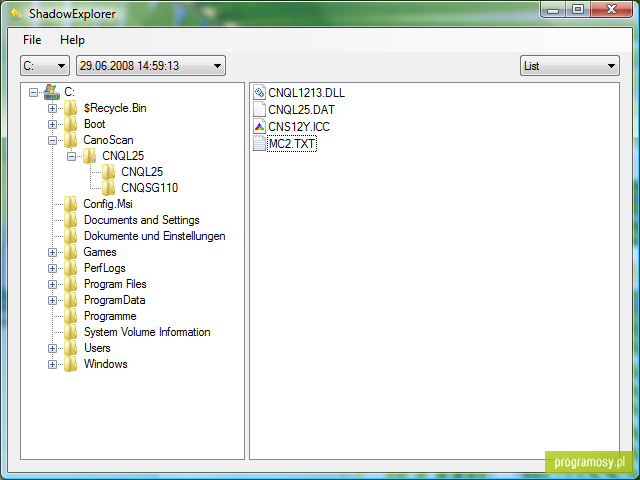Open the File menu

32,40
